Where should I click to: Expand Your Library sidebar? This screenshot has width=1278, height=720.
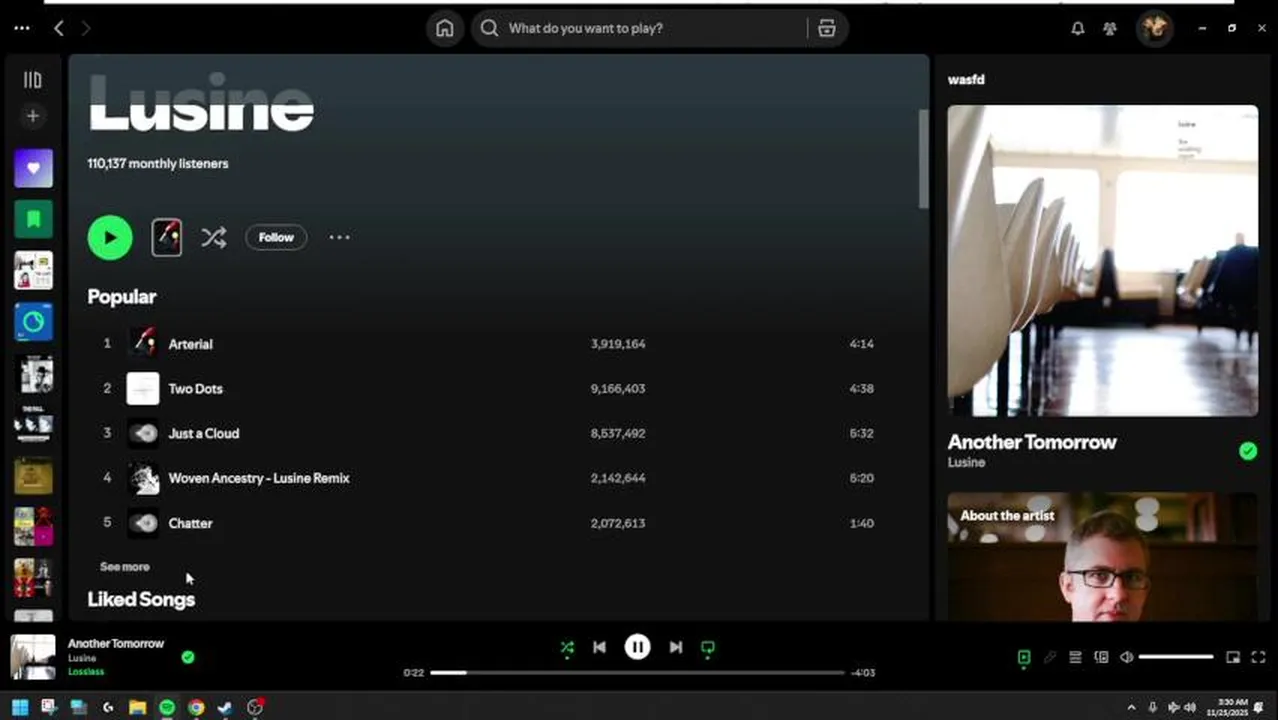click(x=33, y=80)
